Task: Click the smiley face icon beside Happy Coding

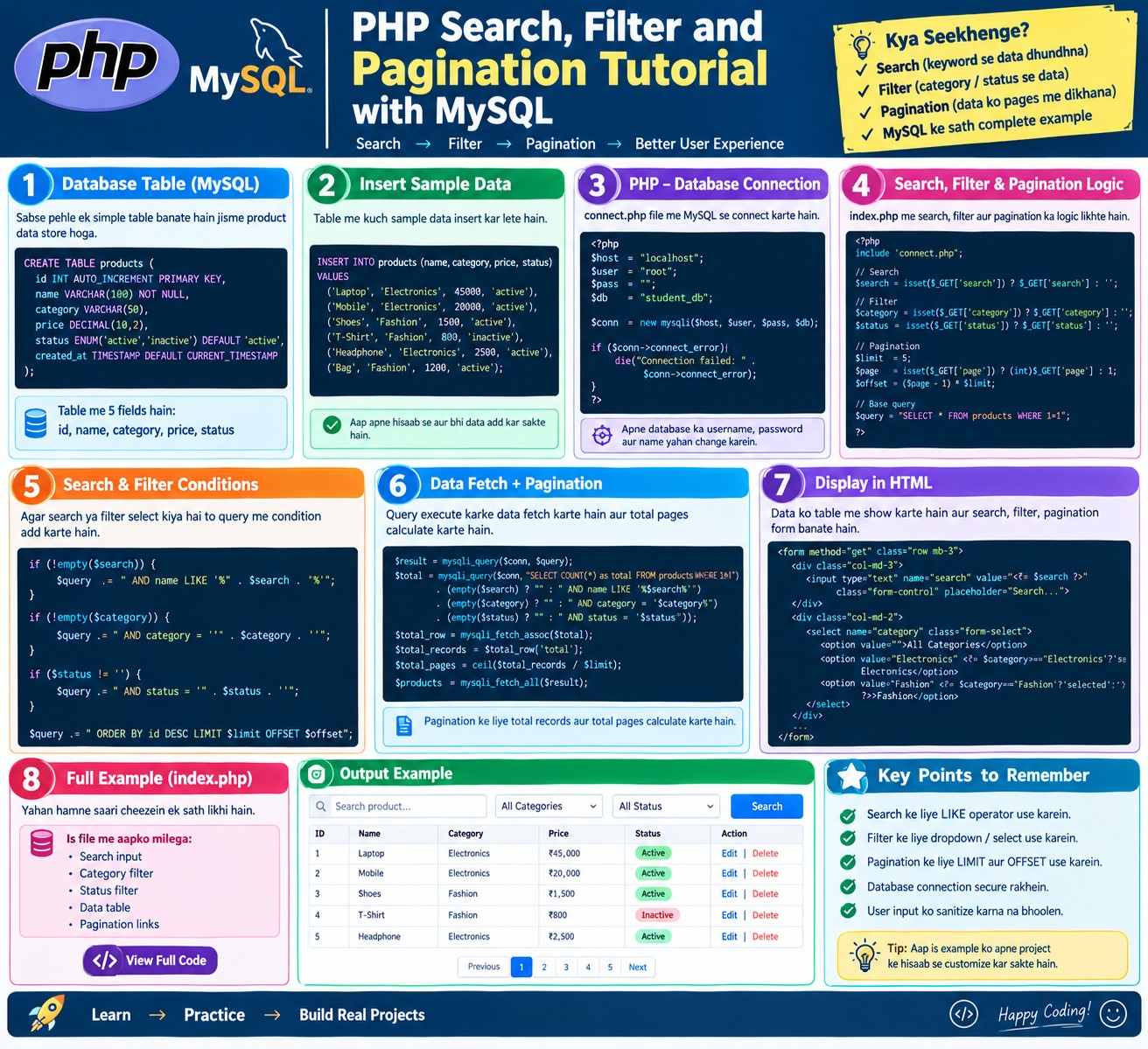Action: tap(1112, 1014)
